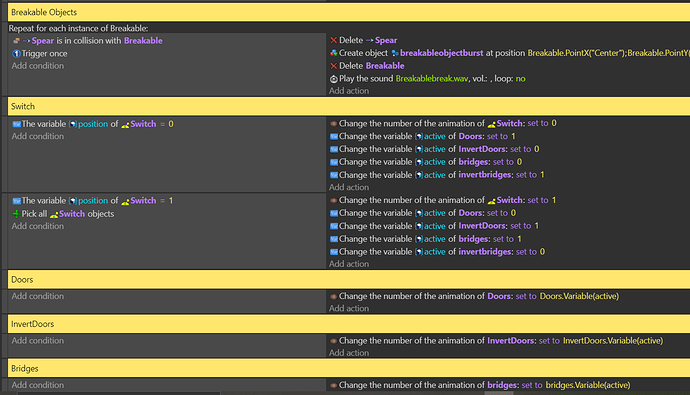Click animation icon for Doors.Variable(active) action

pos(334,296)
